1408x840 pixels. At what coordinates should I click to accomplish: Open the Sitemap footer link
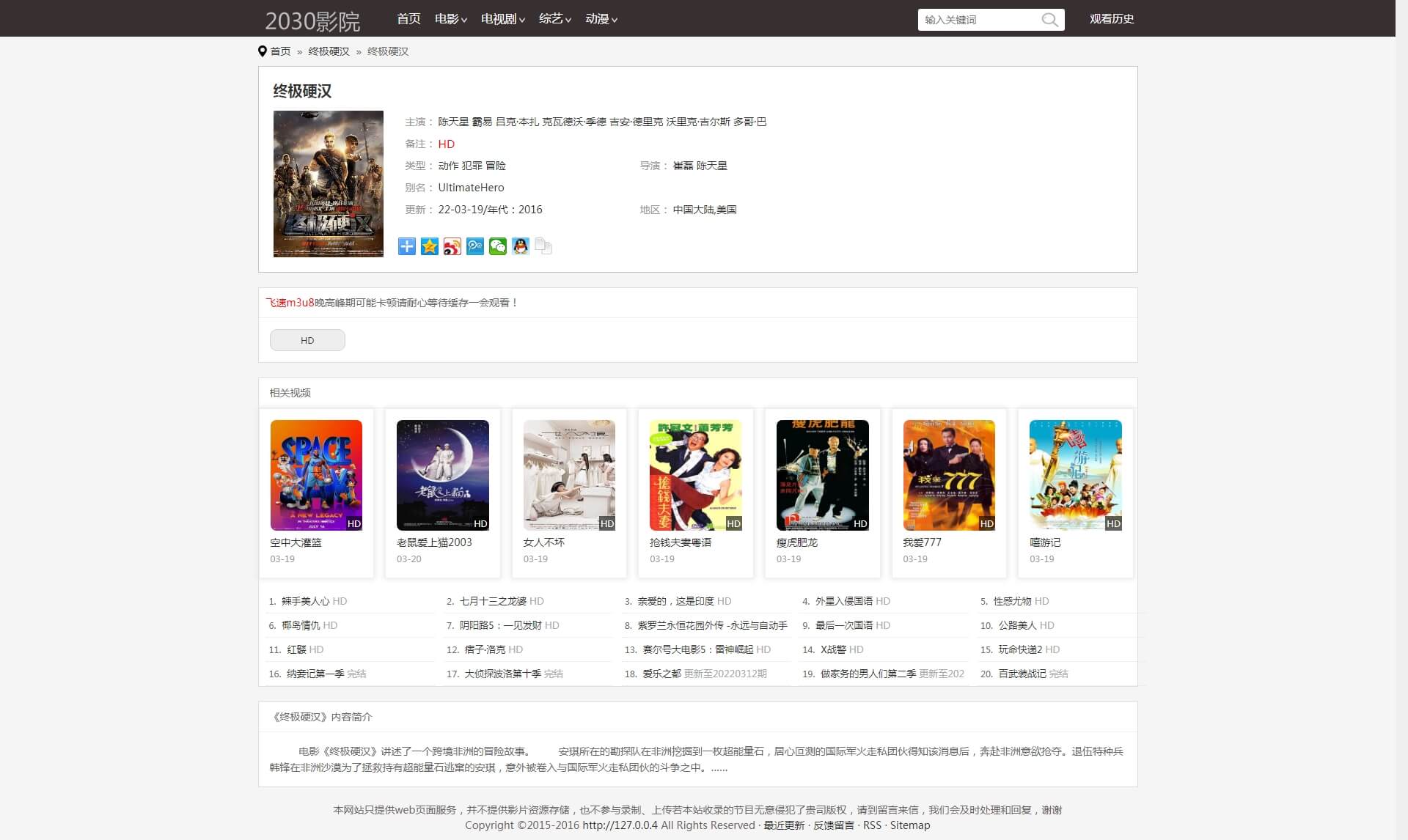pyautogui.click(x=909, y=825)
